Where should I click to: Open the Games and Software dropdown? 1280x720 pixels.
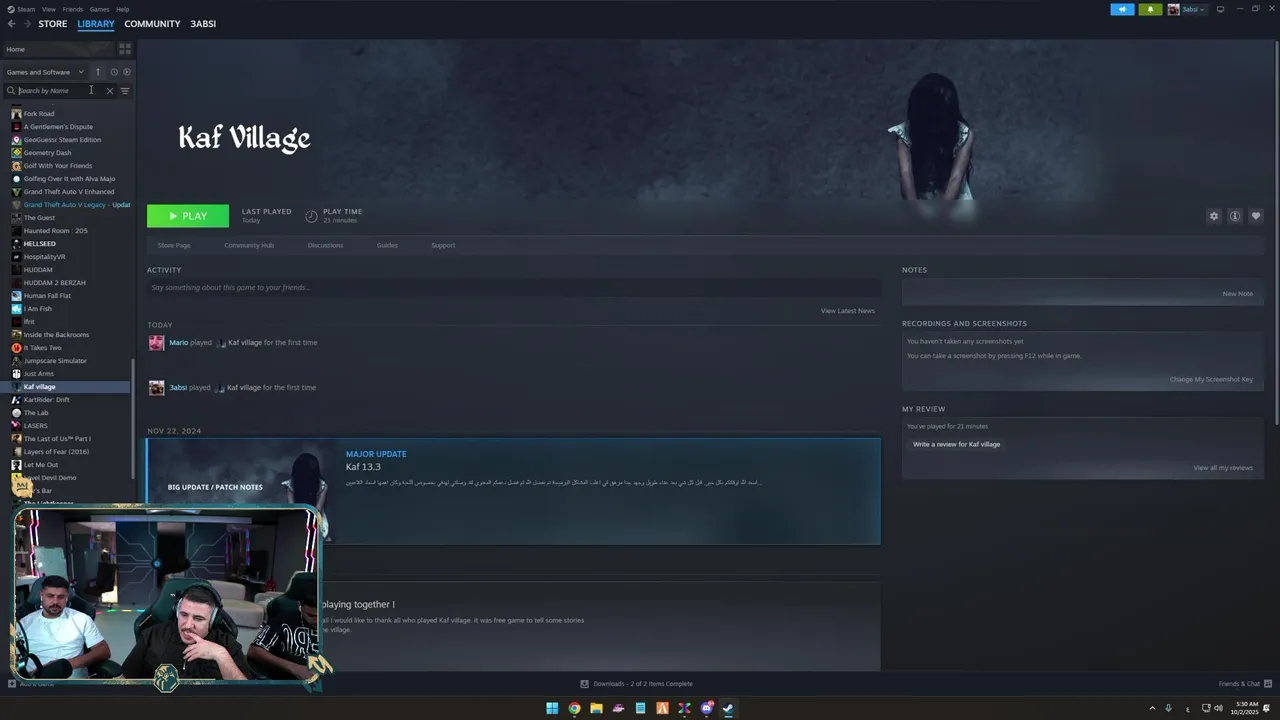coord(46,72)
